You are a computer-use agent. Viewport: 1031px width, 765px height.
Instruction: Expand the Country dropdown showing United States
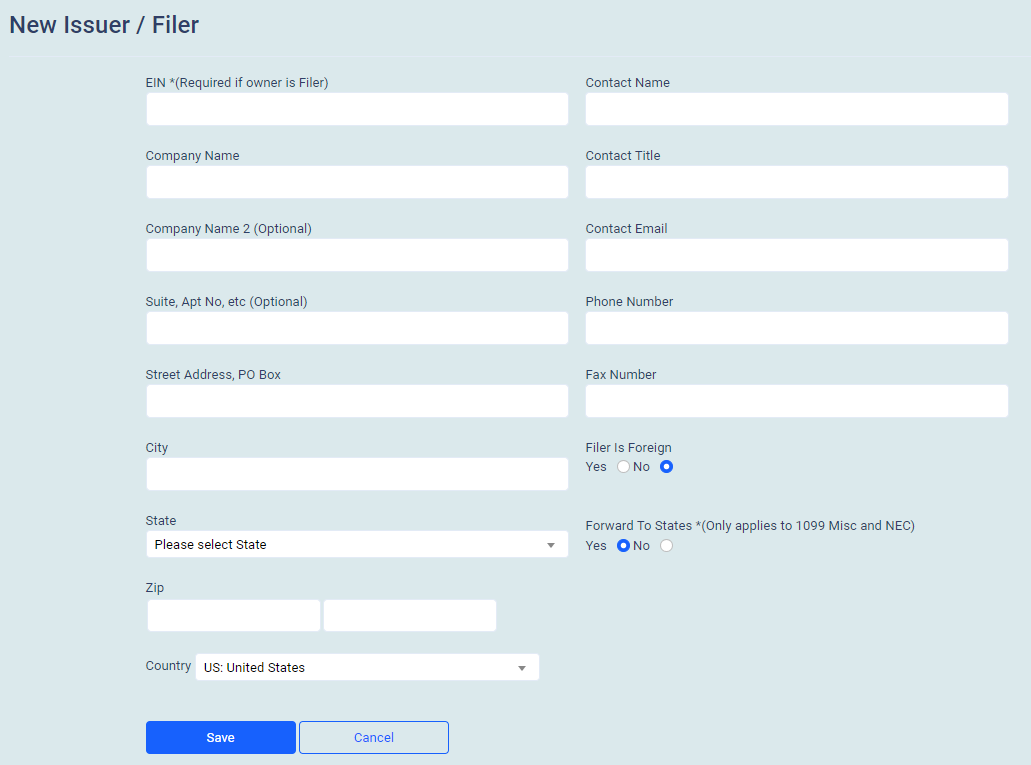point(367,667)
